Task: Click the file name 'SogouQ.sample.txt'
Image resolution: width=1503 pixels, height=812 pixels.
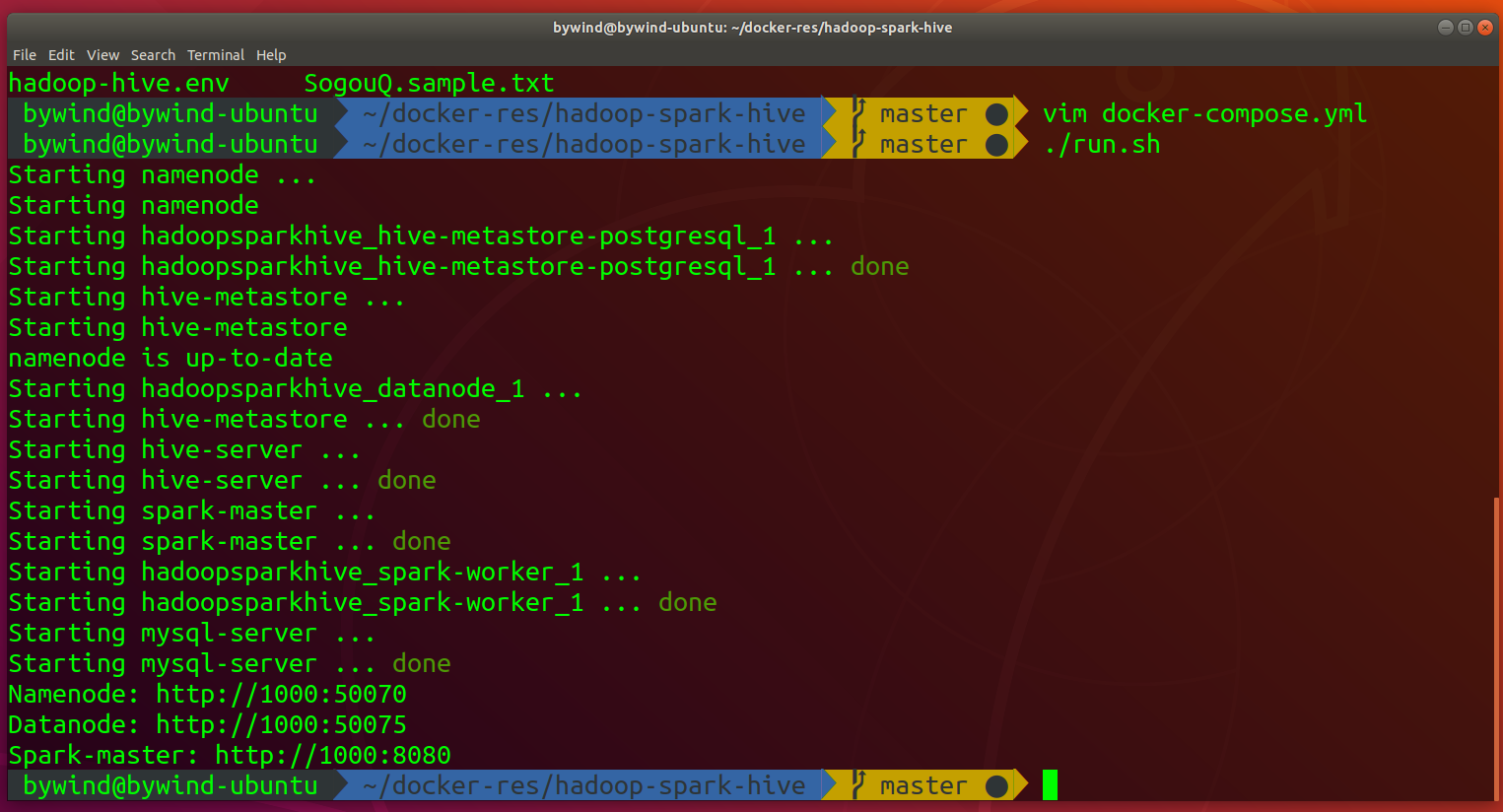Action: (x=429, y=84)
